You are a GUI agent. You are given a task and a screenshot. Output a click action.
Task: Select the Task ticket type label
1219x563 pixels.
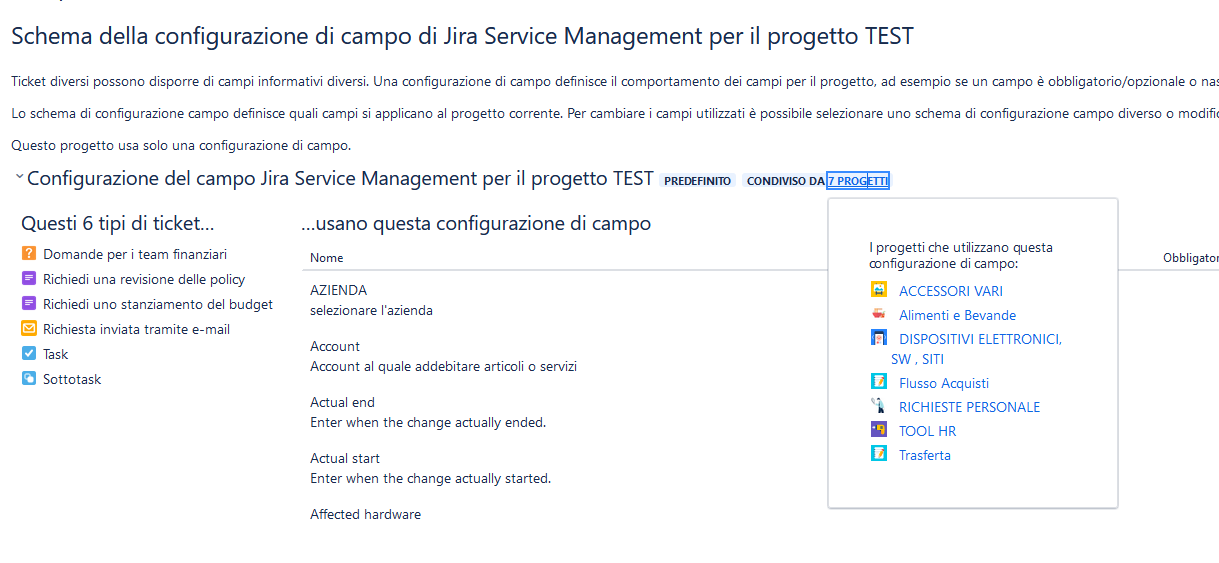tap(56, 355)
